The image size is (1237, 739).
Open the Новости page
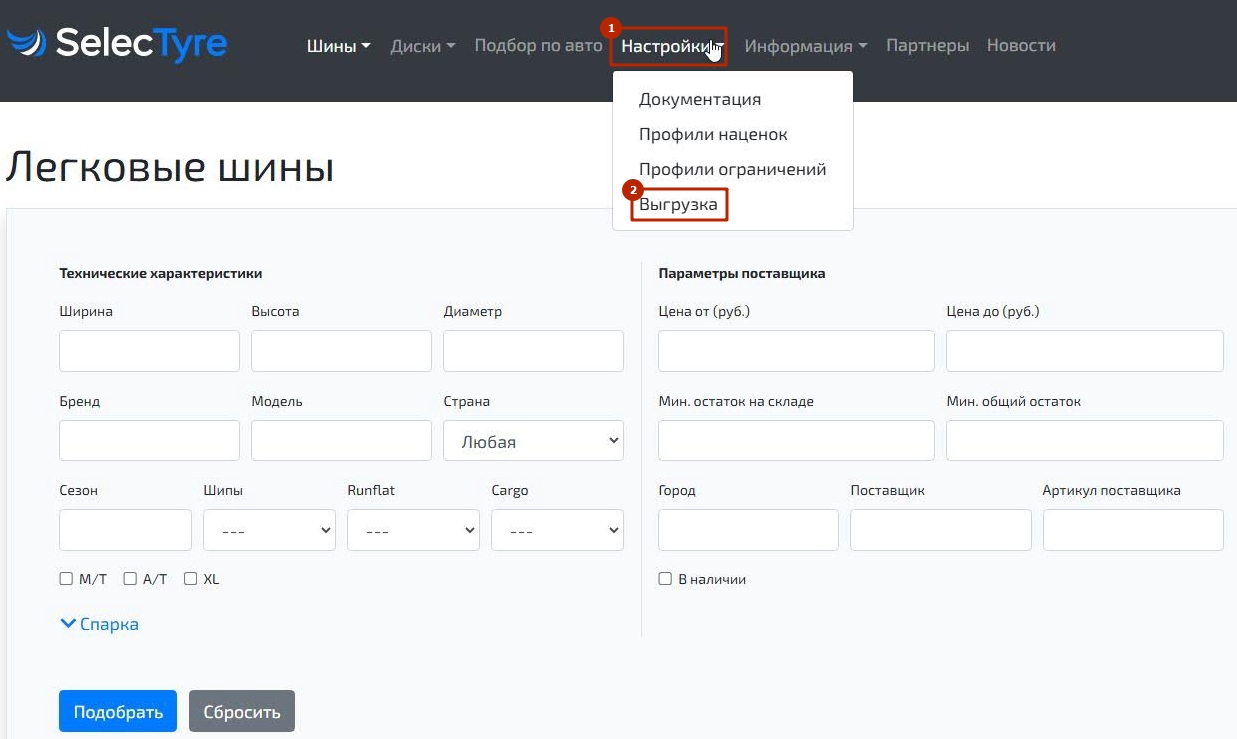pos(1020,46)
